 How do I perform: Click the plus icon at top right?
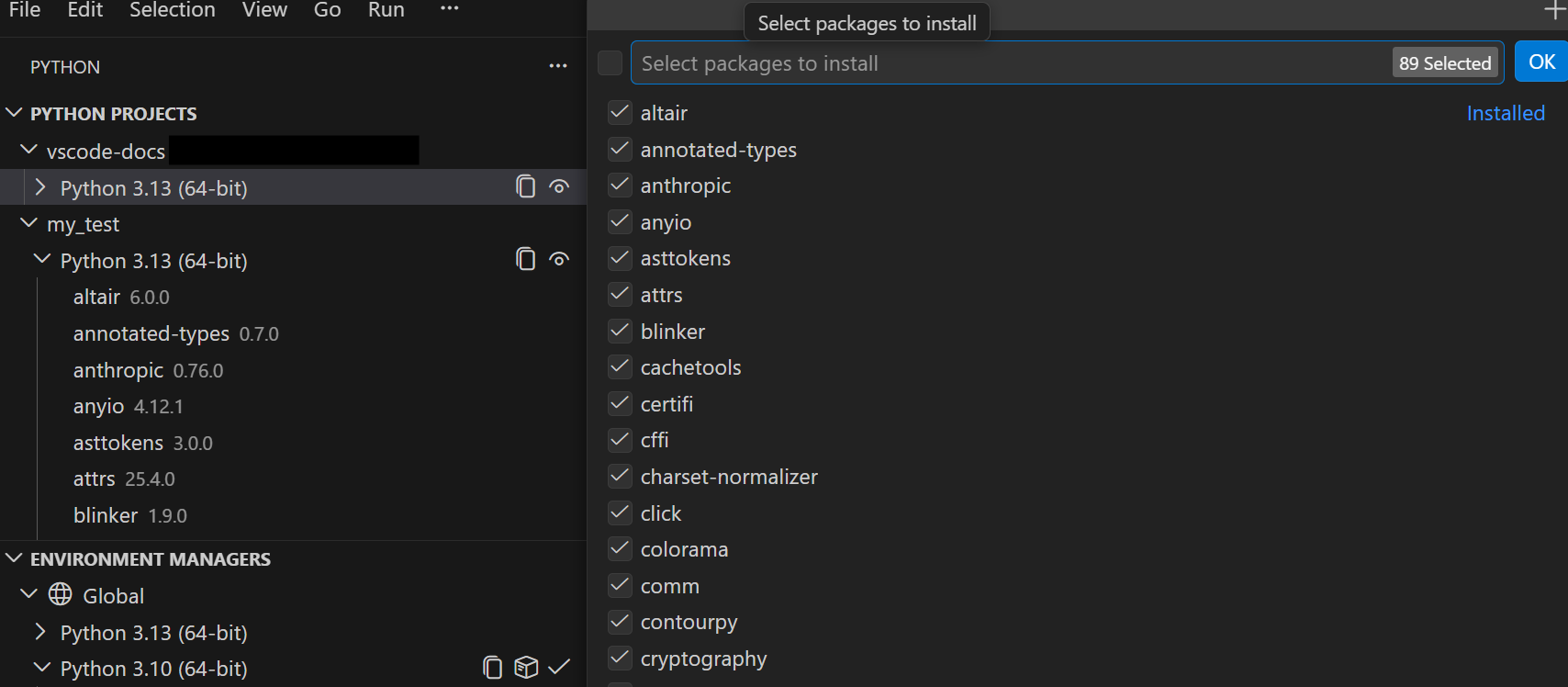pyautogui.click(x=1555, y=11)
